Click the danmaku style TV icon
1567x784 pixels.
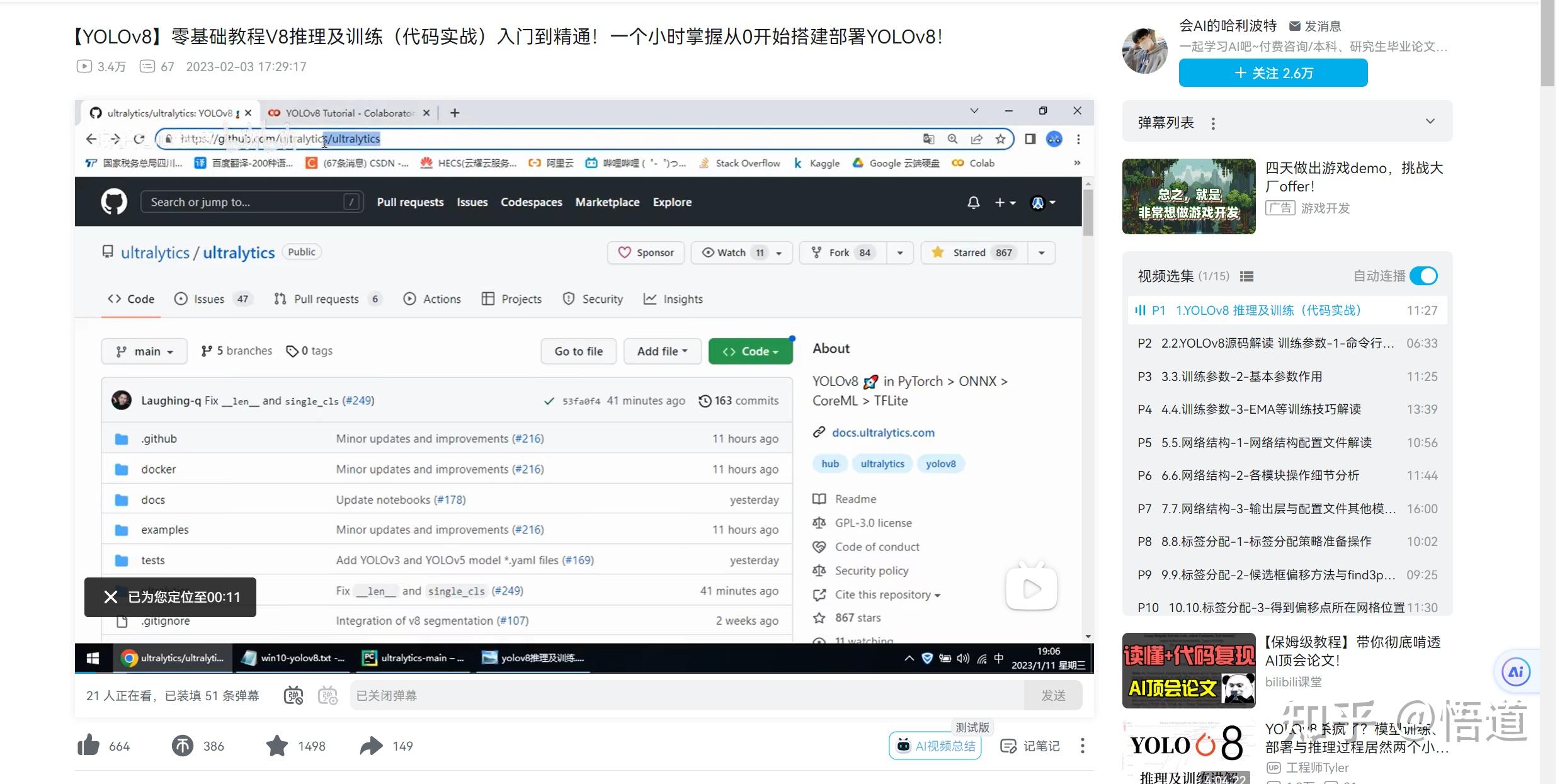328,695
